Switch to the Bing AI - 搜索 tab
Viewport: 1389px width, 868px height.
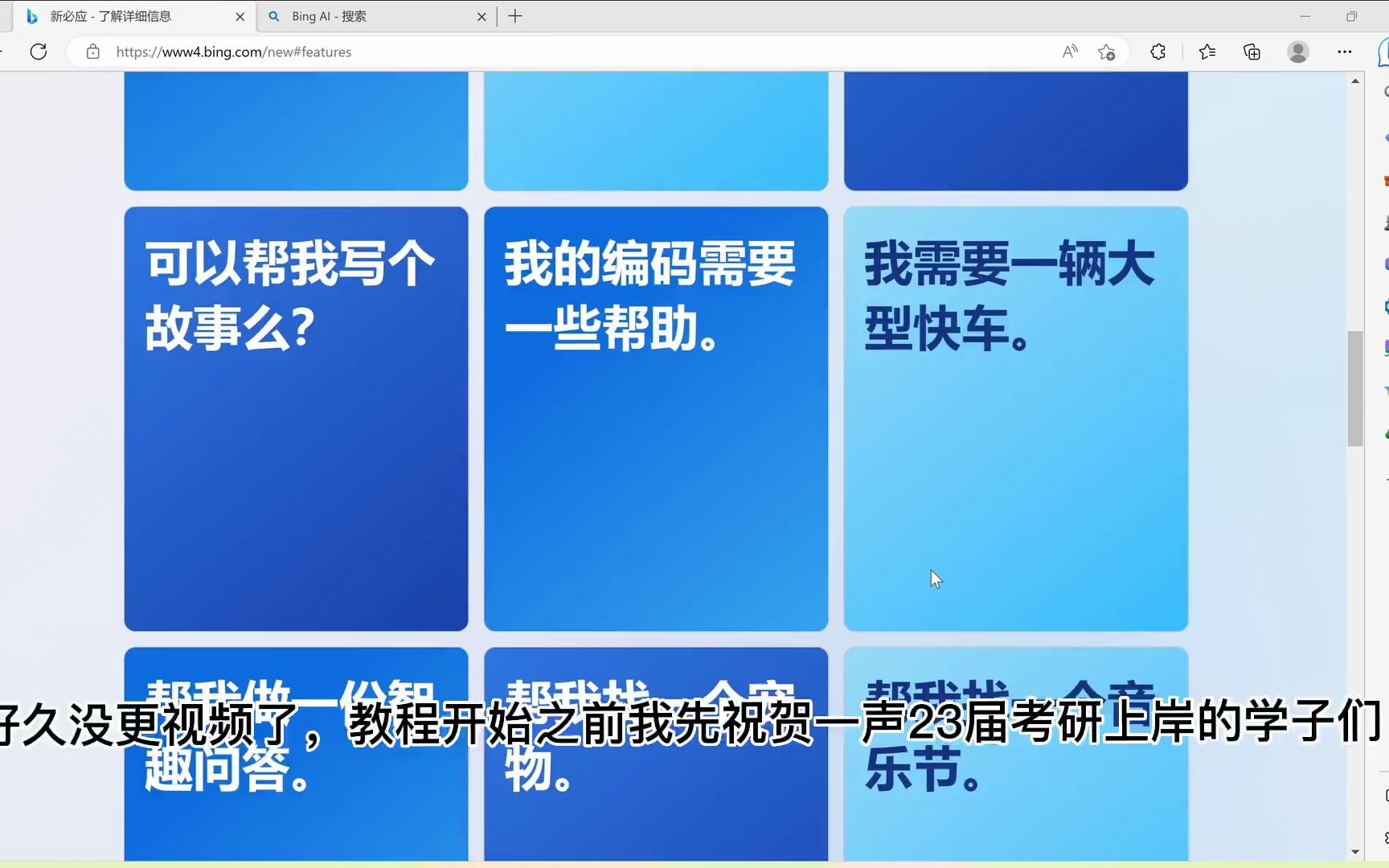377,16
